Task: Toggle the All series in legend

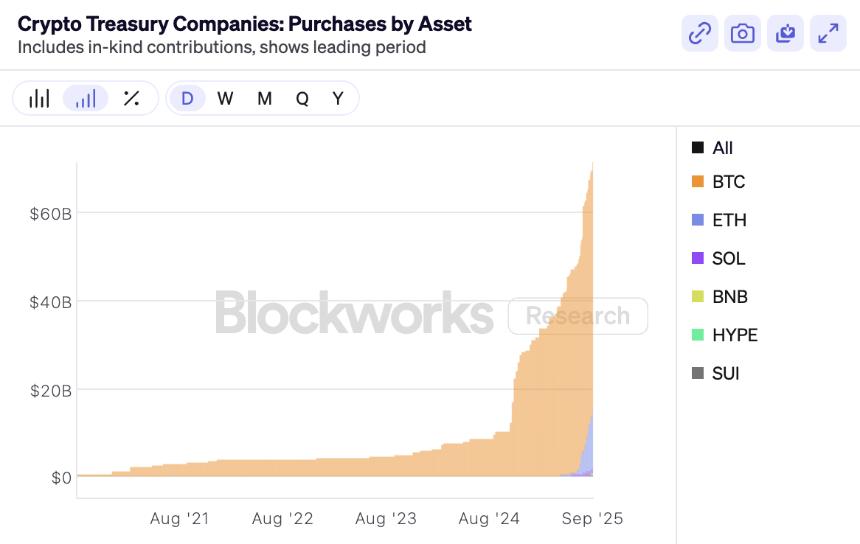Action: click(x=722, y=148)
